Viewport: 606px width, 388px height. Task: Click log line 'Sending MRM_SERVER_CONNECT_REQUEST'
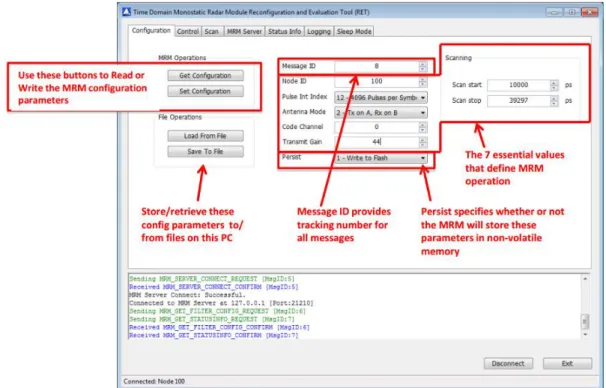[212, 279]
